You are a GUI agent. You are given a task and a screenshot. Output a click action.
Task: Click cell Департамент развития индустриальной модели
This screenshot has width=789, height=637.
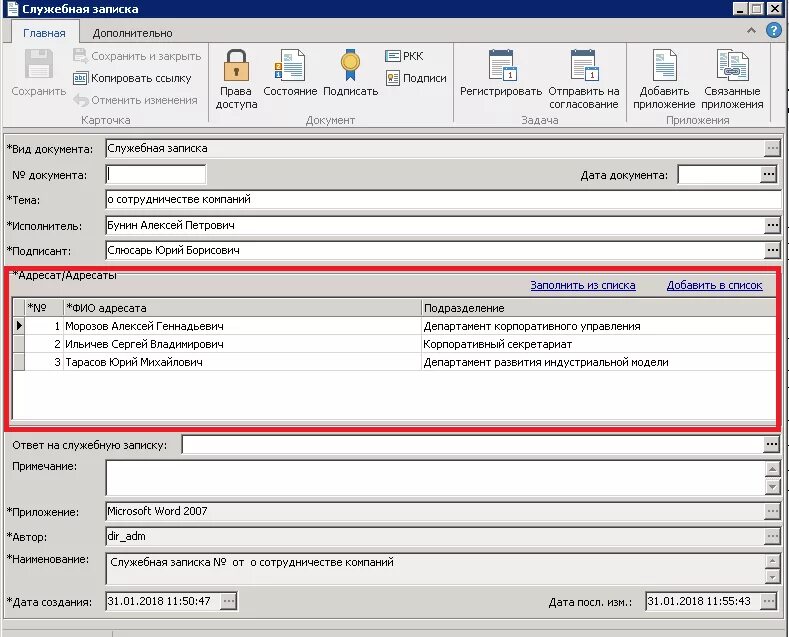point(599,362)
